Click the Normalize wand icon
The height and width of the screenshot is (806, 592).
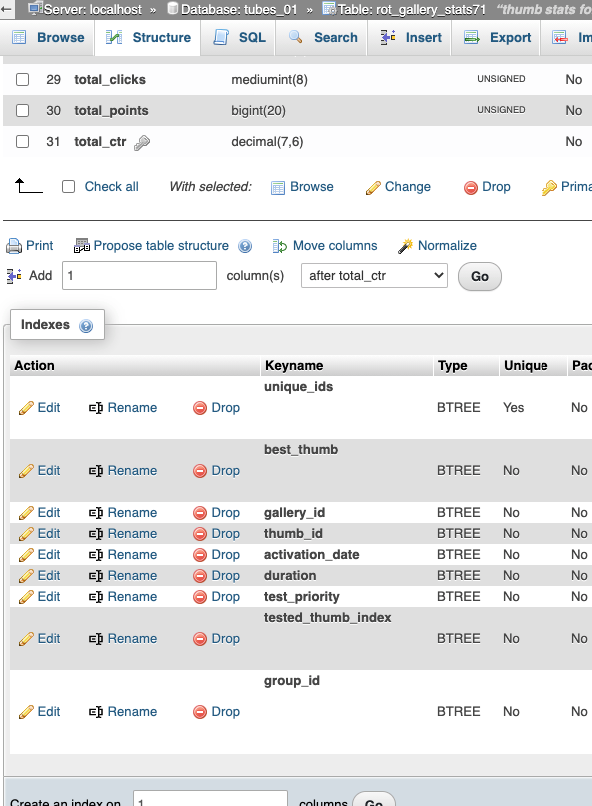click(x=405, y=246)
